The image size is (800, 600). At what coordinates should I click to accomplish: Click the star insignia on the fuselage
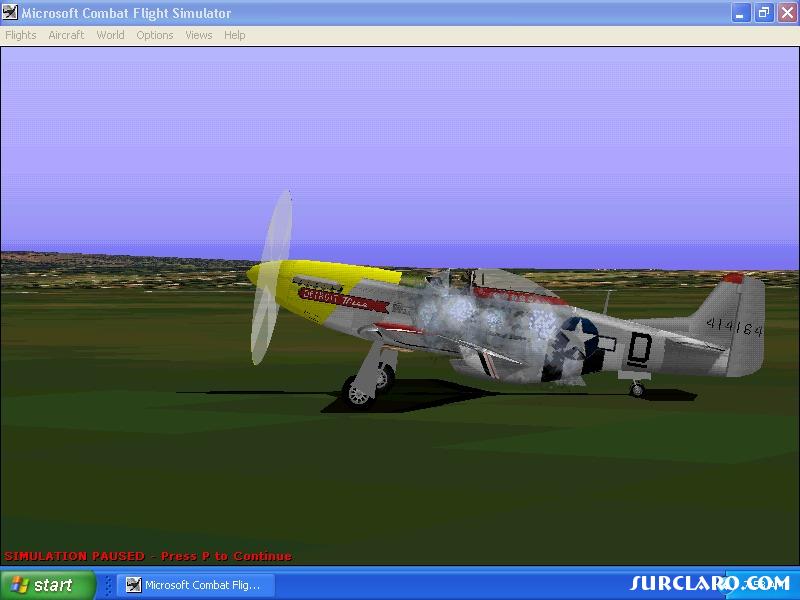[580, 336]
